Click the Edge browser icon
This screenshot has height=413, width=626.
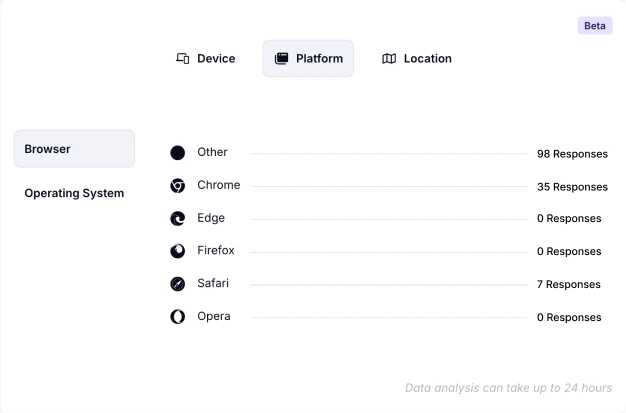[177, 218]
